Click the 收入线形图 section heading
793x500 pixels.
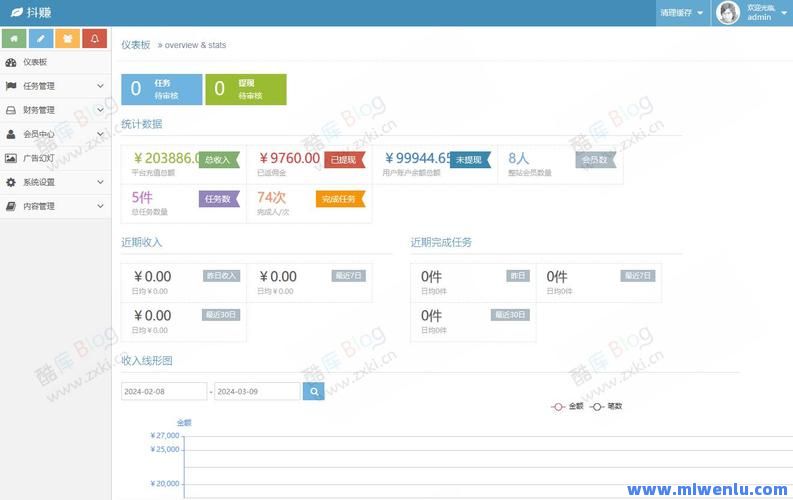tap(147, 360)
